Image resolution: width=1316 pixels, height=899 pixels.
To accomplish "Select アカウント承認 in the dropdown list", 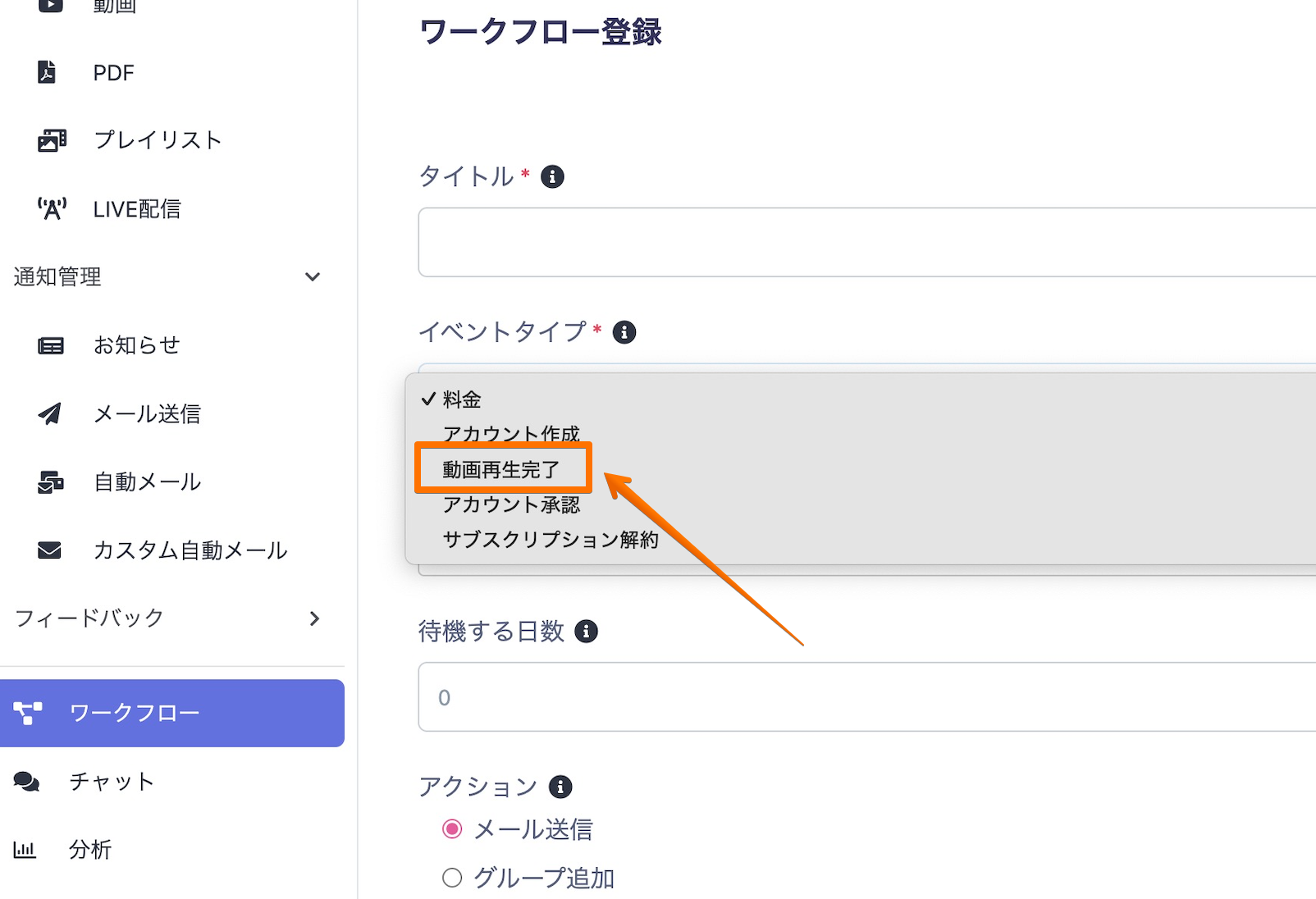I will 511,504.
